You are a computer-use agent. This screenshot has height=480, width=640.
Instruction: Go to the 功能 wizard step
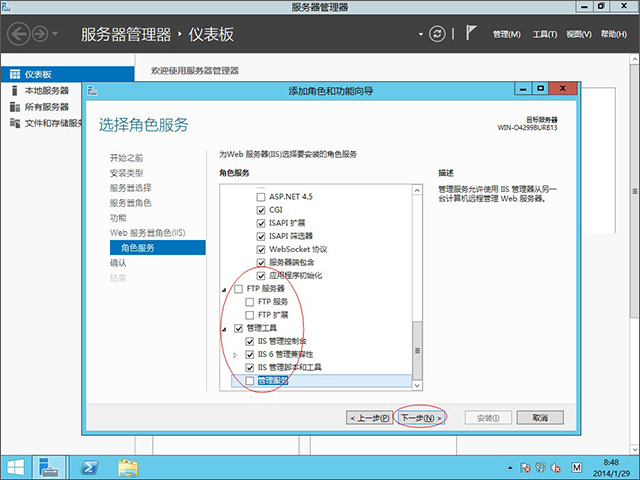point(118,218)
